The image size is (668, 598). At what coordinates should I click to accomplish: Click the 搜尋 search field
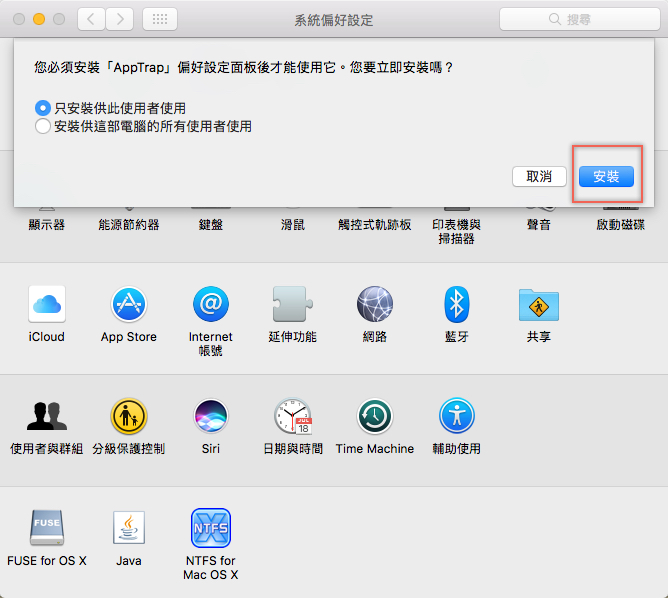[x=580, y=19]
